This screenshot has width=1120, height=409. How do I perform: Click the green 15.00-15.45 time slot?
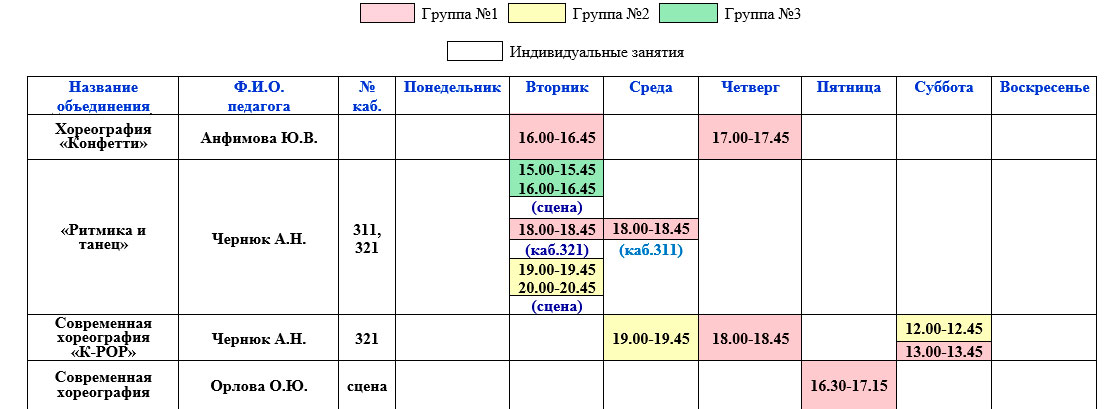pos(557,170)
